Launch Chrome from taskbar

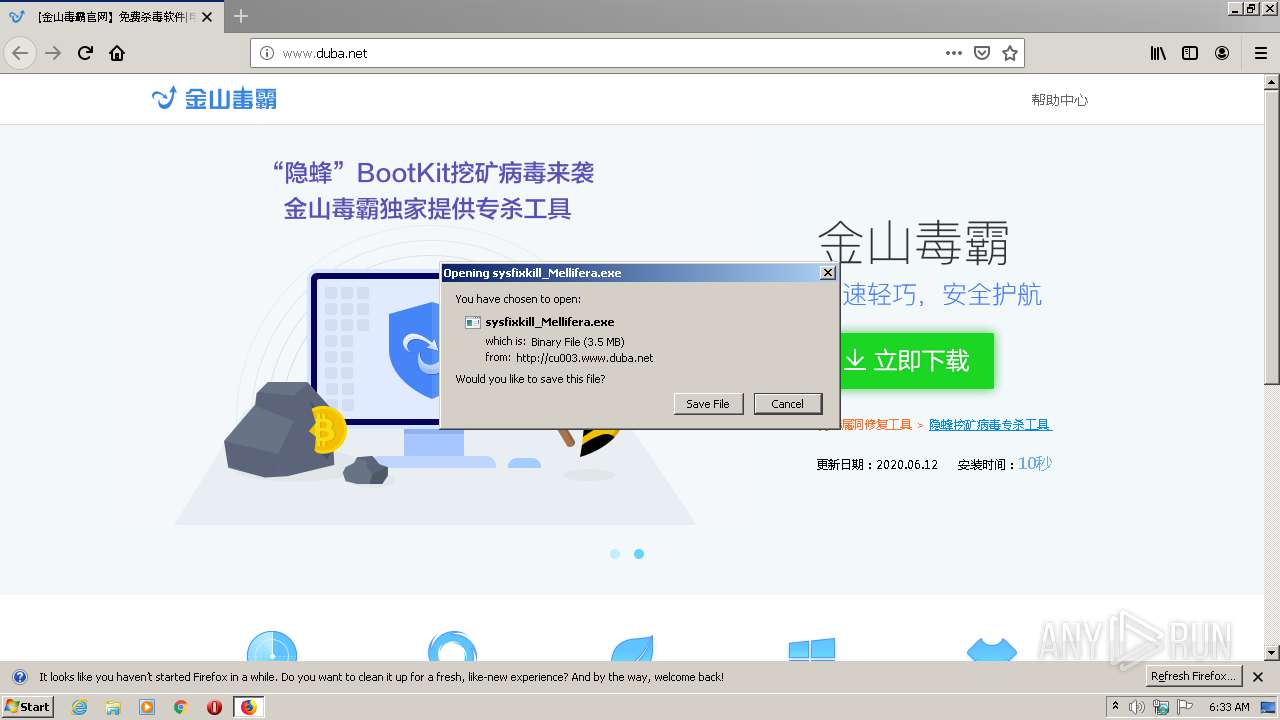[180, 707]
